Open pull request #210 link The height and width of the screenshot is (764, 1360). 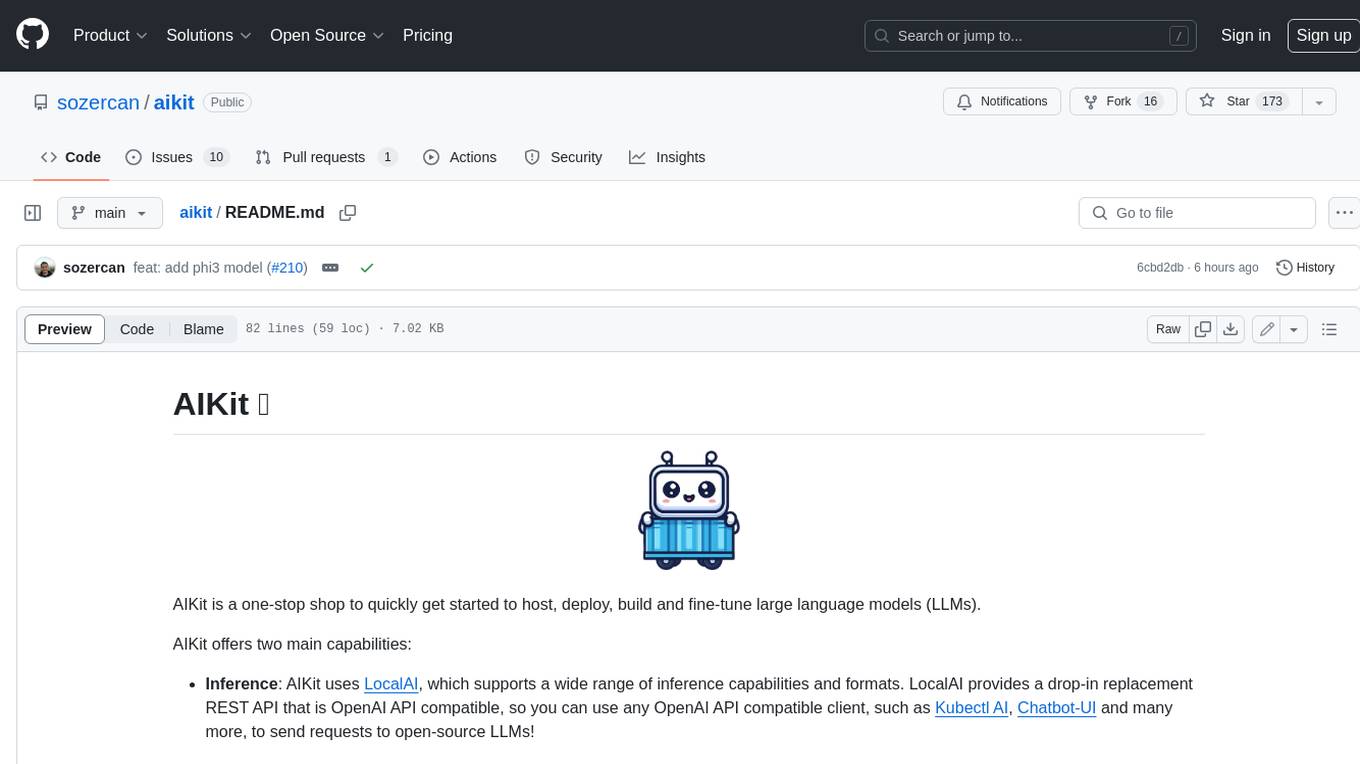(287, 268)
